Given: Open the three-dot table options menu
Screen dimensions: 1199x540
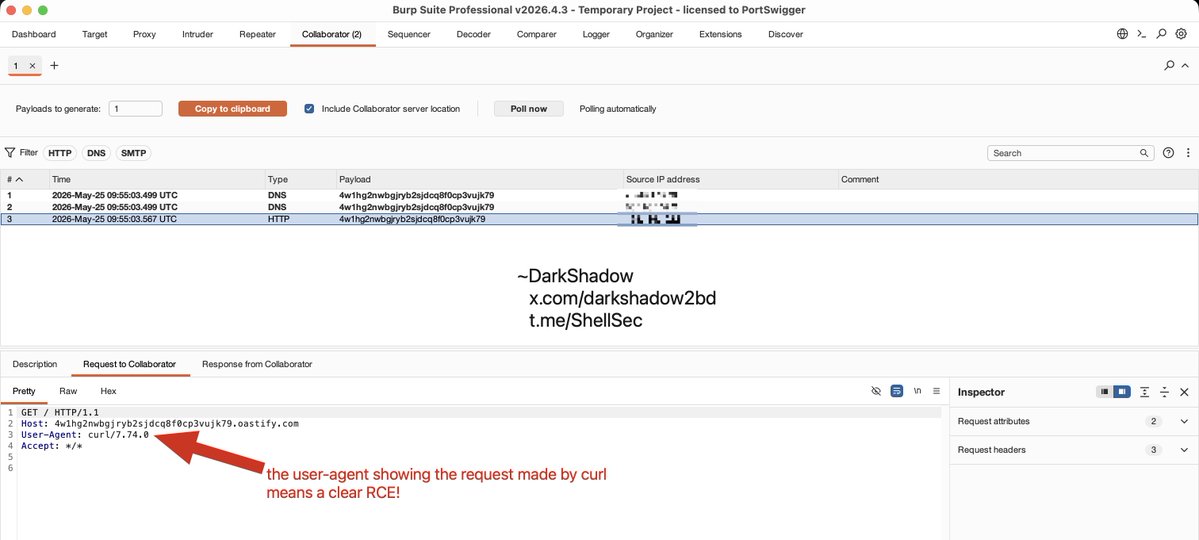Looking at the screenshot, I should click(1188, 153).
